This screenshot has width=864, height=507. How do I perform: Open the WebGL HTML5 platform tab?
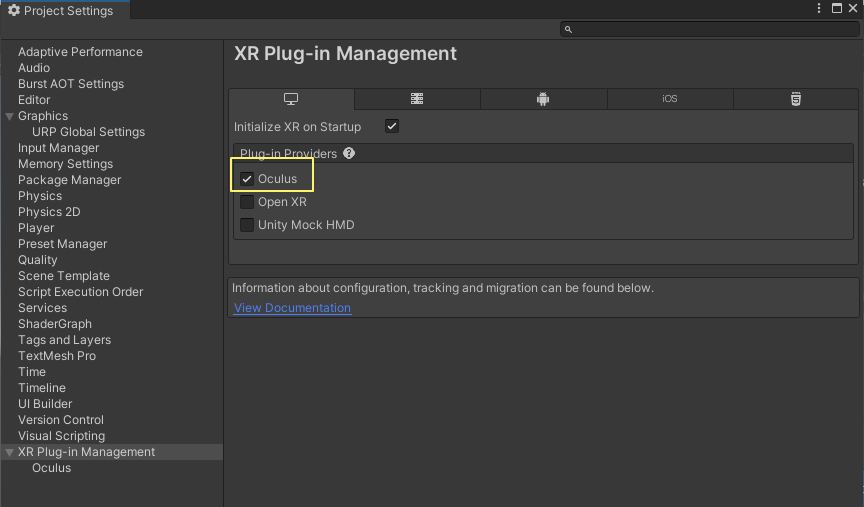pos(796,99)
